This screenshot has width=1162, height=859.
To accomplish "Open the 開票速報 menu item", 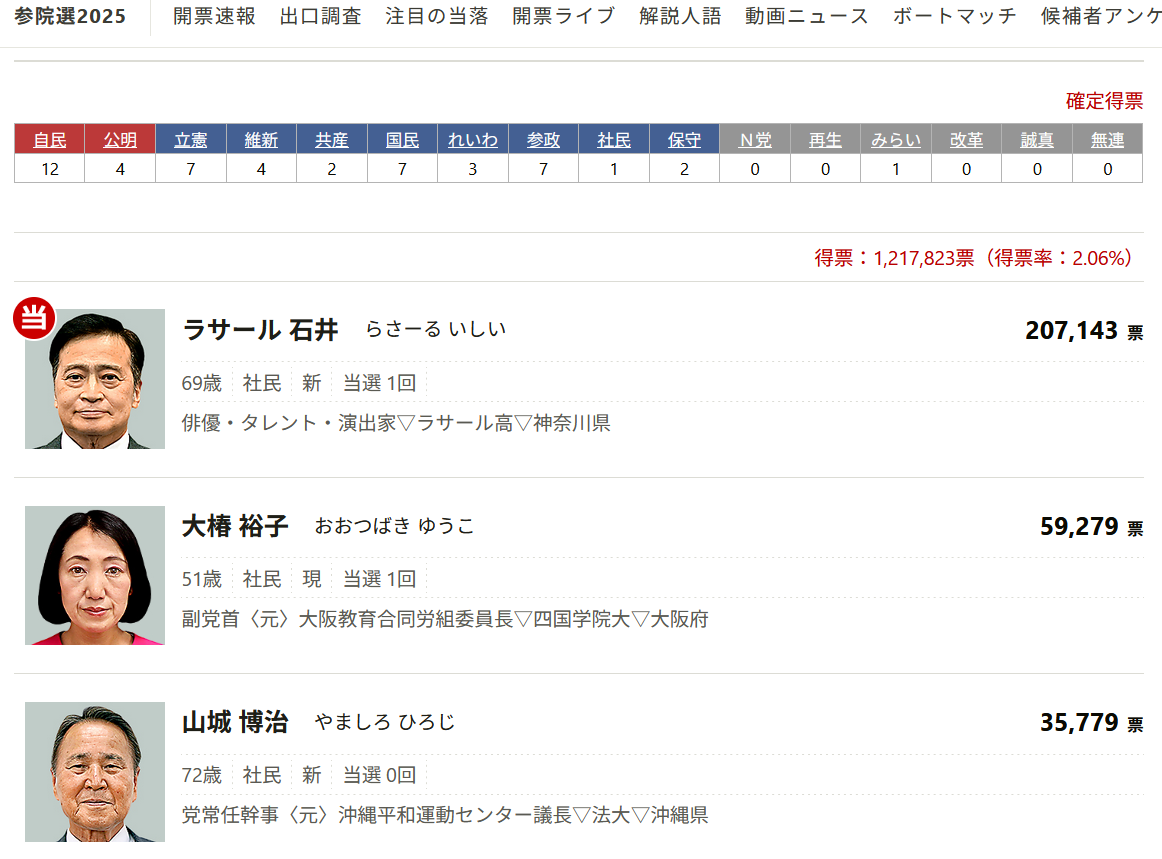I will coord(214,16).
